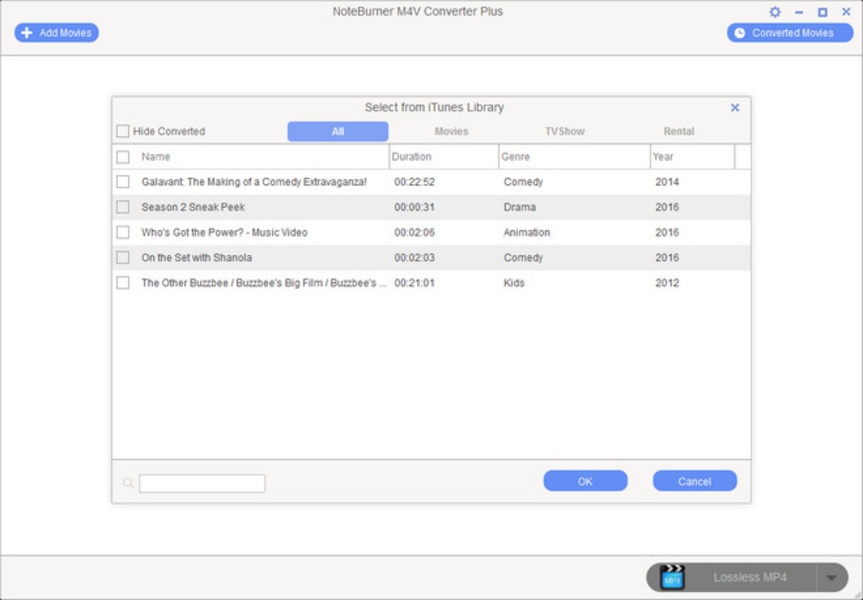
Task: Select the Galavant: The Making of title
Action: pyautogui.click(x=254, y=182)
